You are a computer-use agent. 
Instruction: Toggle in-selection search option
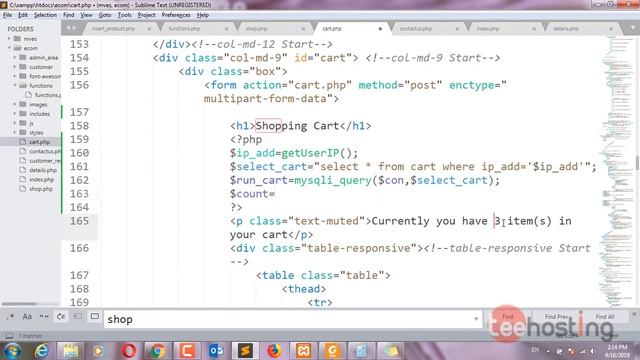click(78, 317)
